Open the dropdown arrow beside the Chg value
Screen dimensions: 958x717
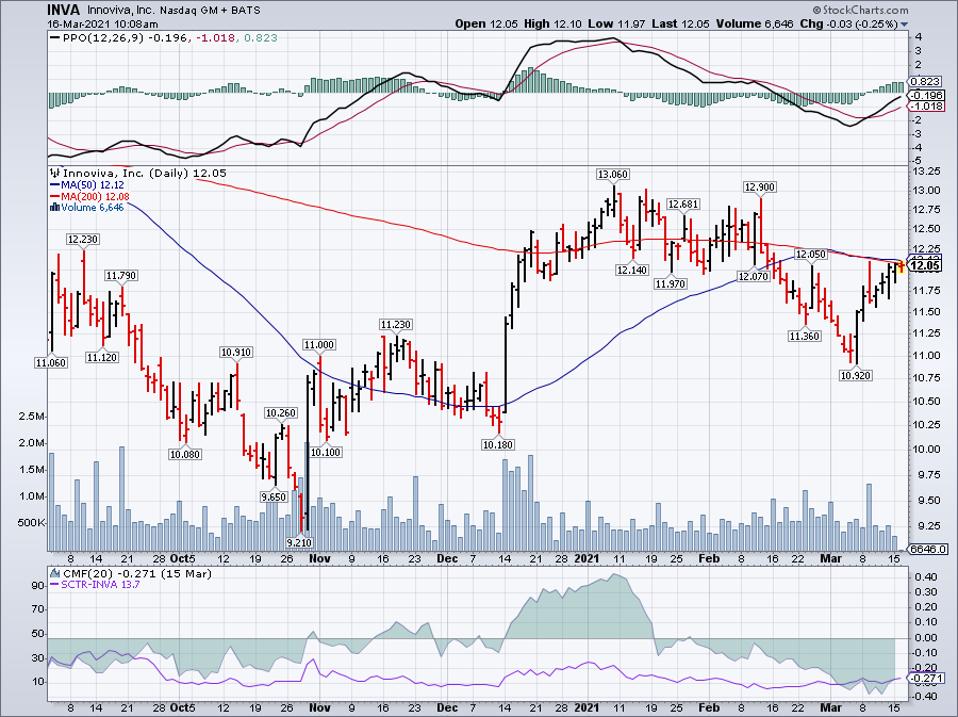[x=904, y=24]
